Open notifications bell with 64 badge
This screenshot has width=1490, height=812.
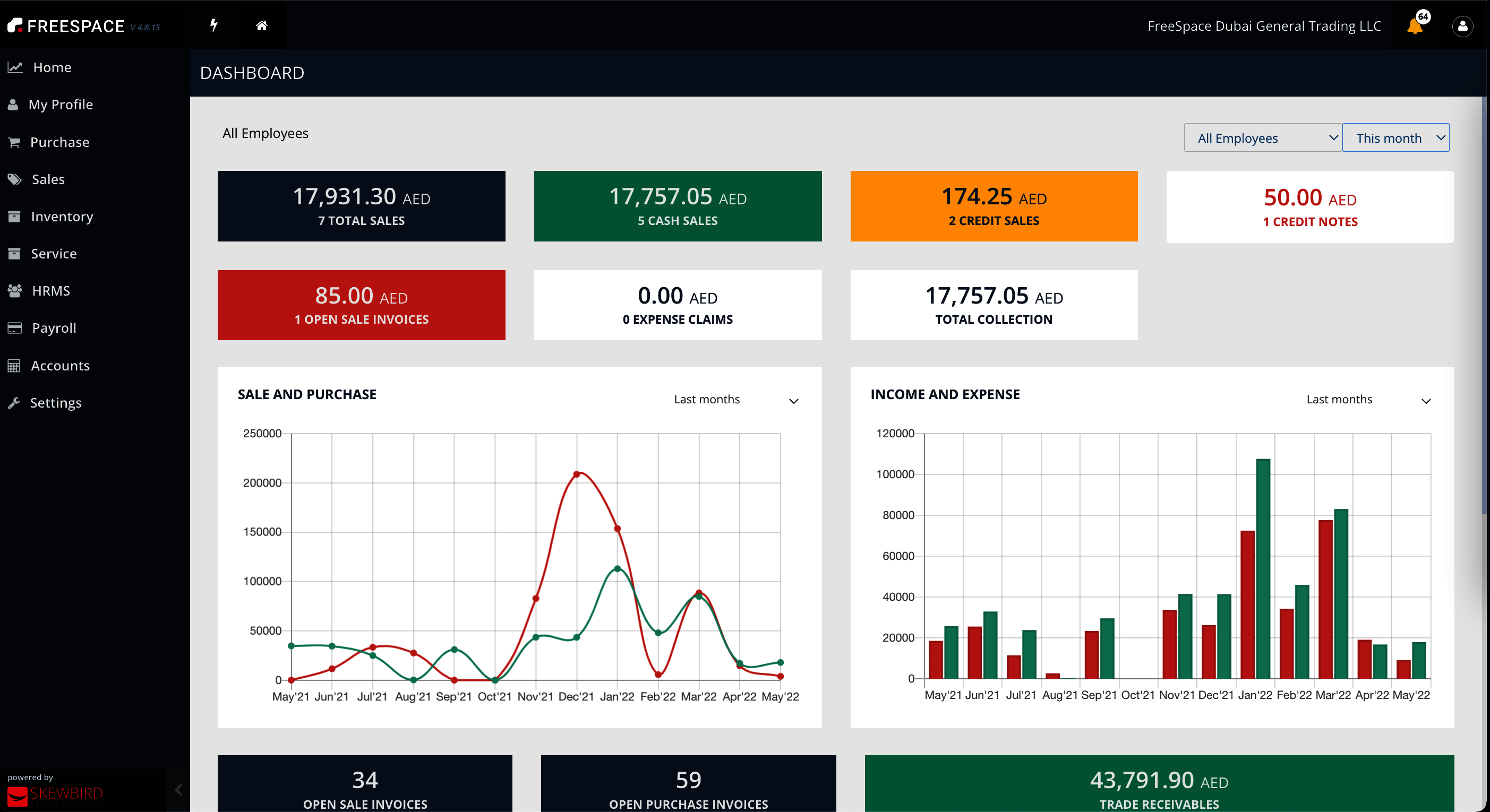1415,25
